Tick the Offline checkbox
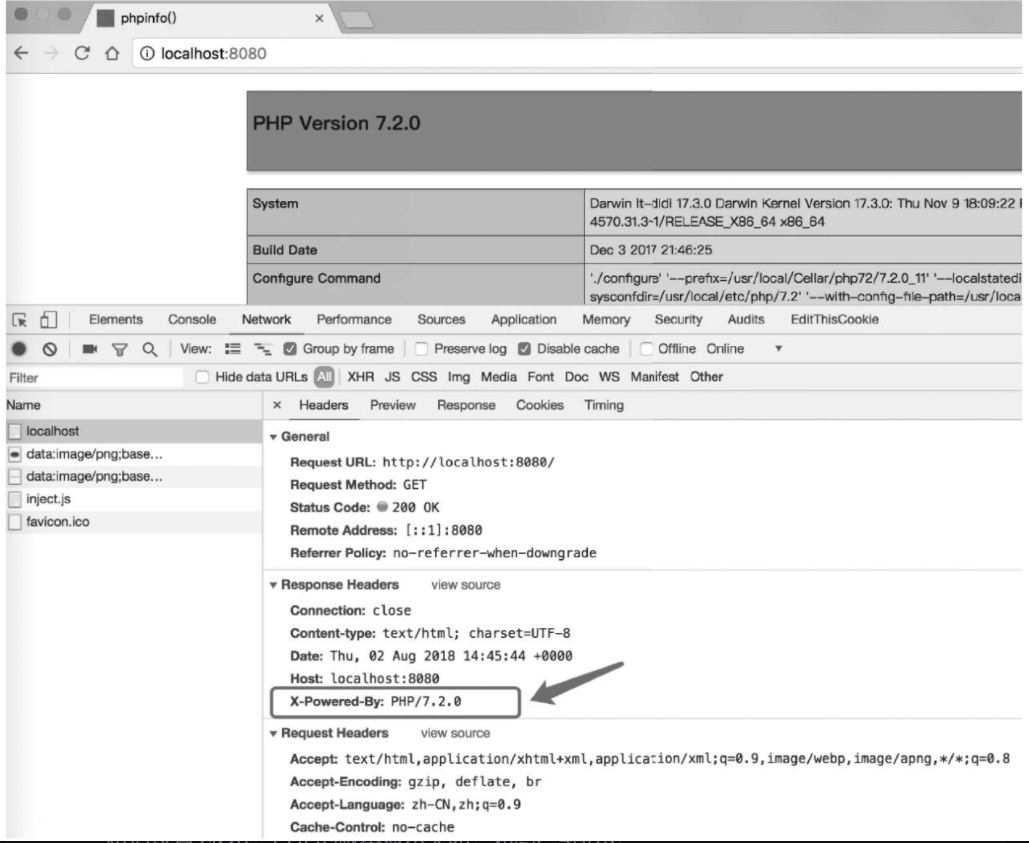 pos(646,349)
